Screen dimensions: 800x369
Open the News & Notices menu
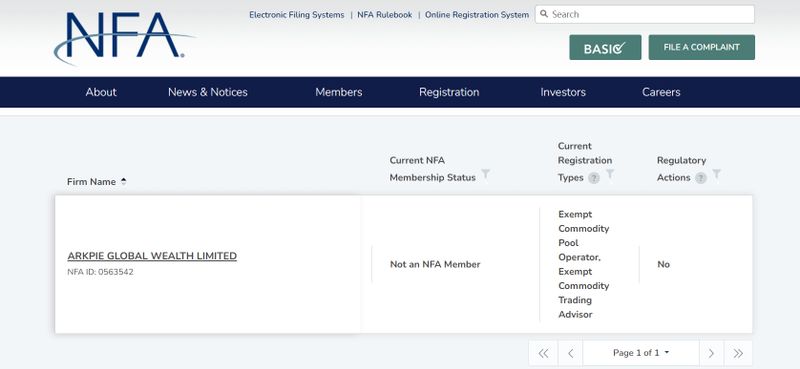pyautogui.click(x=208, y=92)
